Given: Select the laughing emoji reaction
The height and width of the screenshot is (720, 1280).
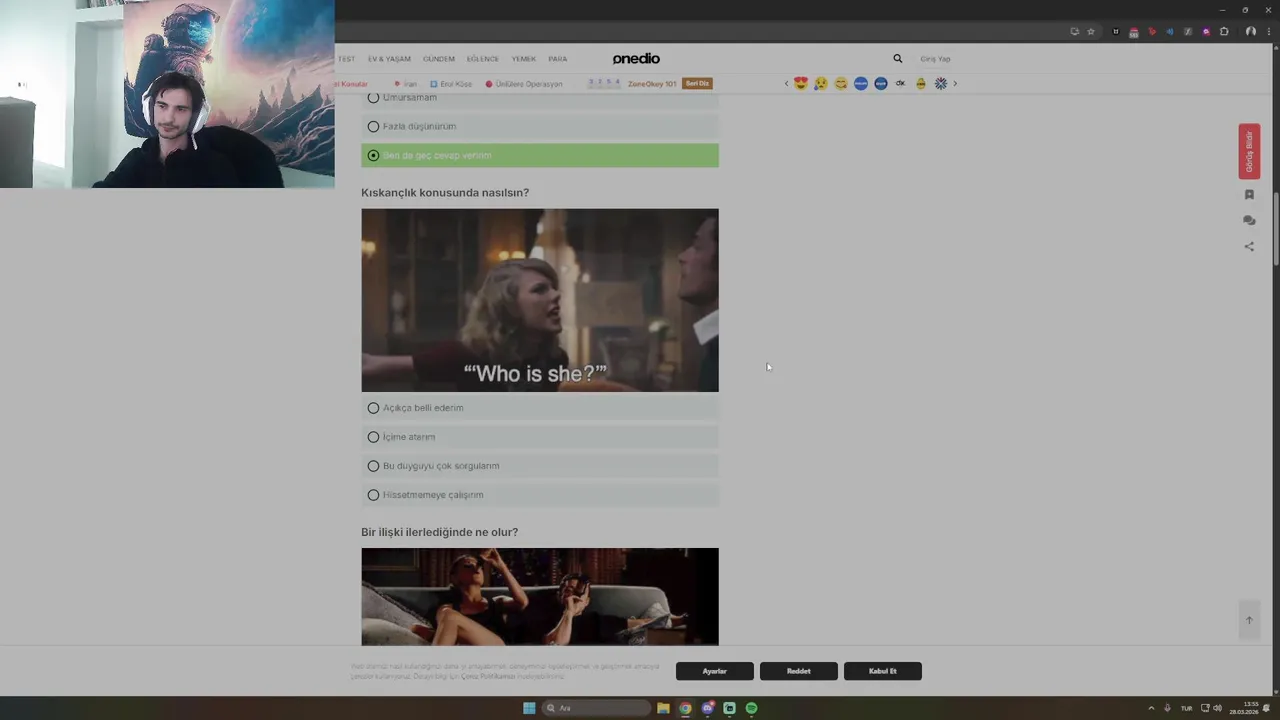Looking at the screenshot, I should (x=841, y=83).
